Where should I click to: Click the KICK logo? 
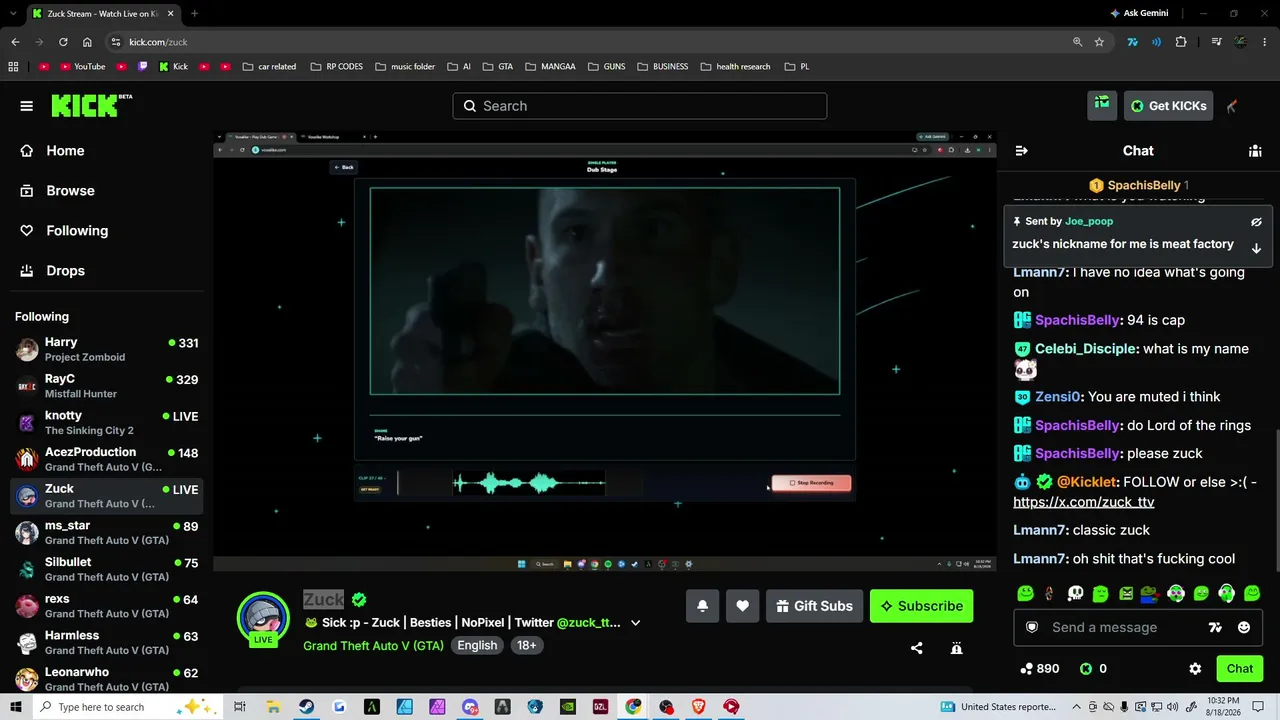91,105
